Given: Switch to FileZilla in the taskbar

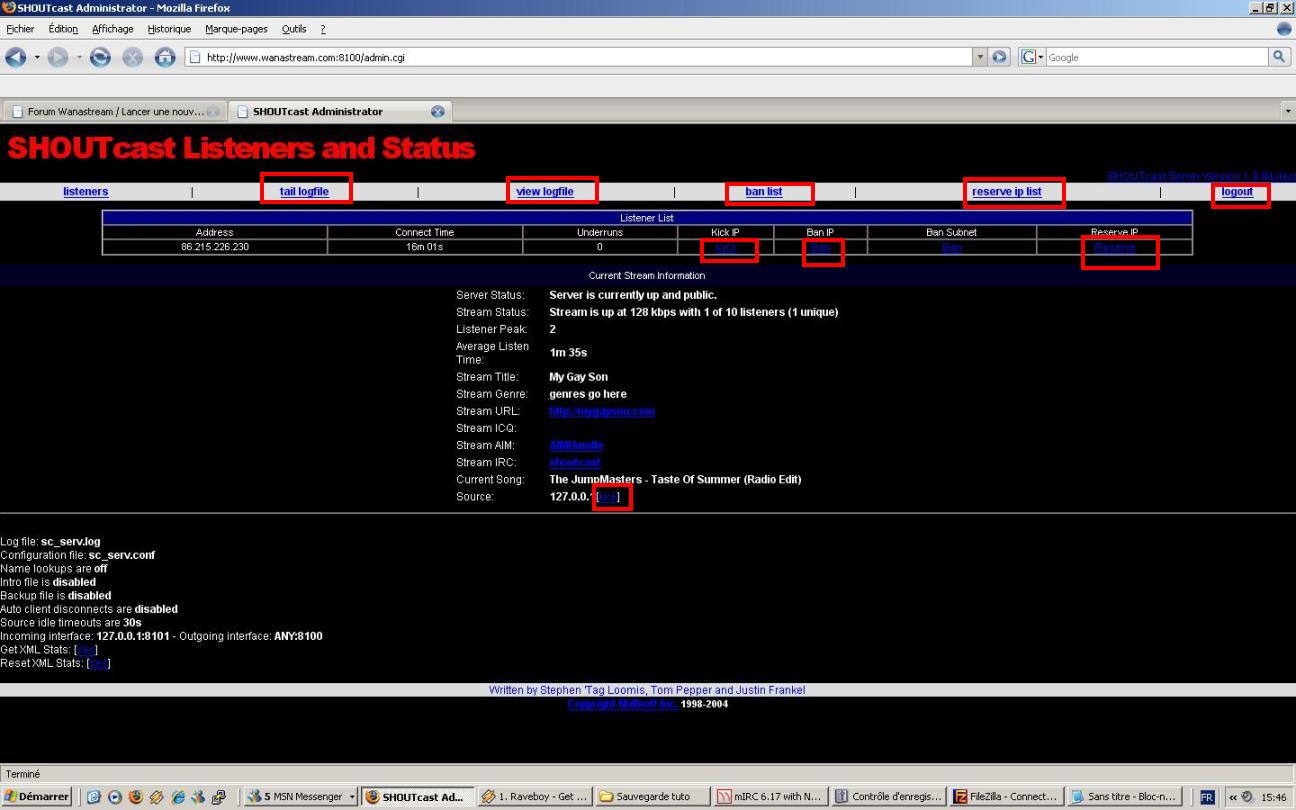Looking at the screenshot, I should pyautogui.click(x=1003, y=797).
